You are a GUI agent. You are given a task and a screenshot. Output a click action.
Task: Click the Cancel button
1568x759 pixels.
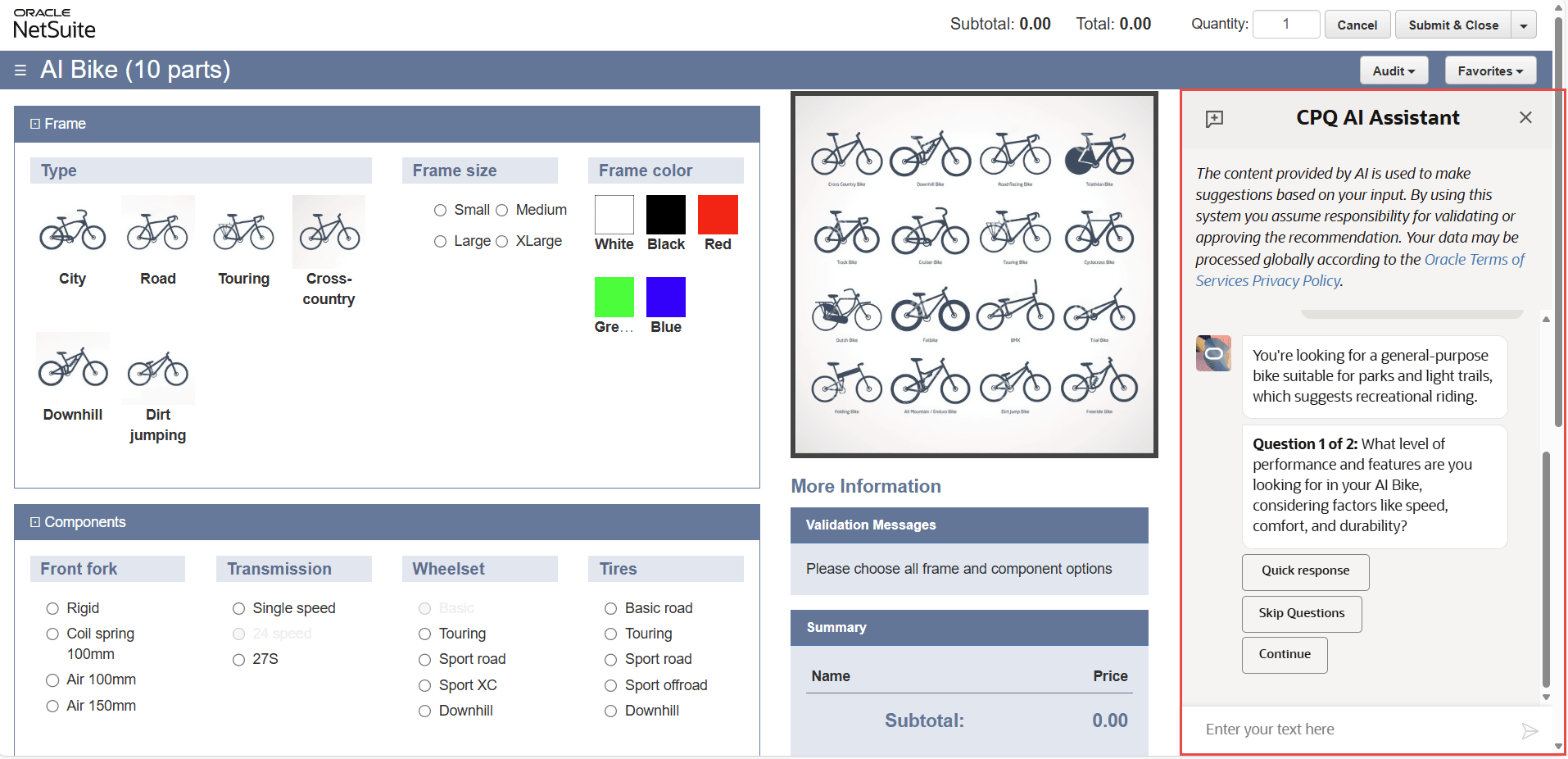[x=1357, y=25]
